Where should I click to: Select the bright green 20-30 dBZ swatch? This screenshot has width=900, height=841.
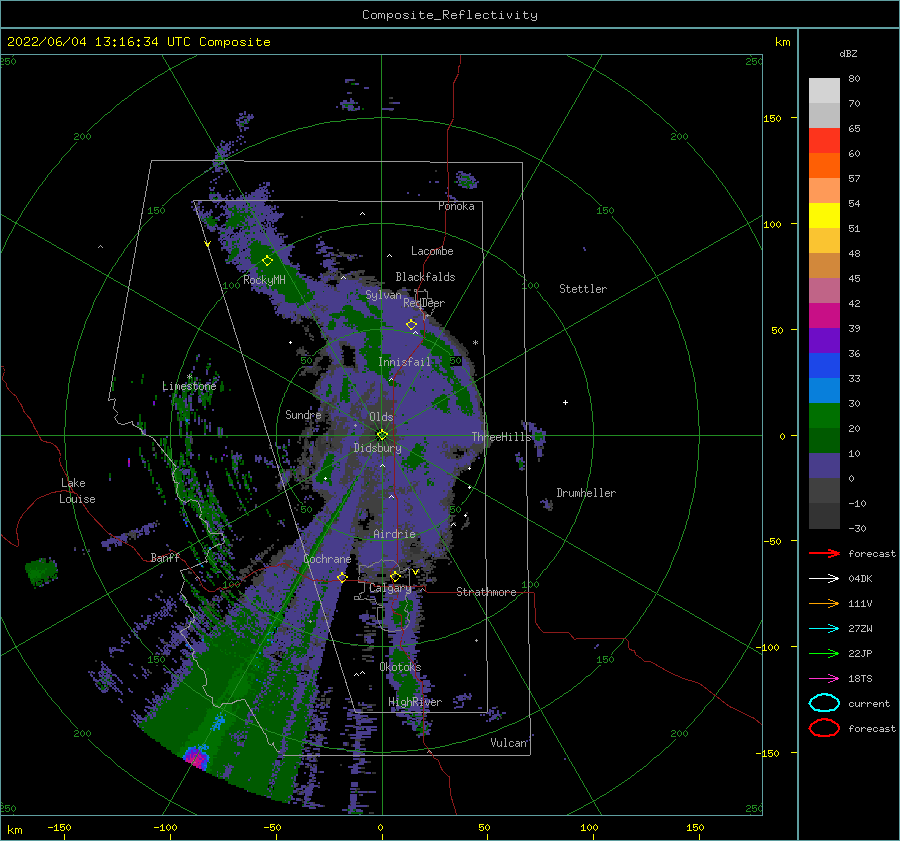(x=824, y=415)
